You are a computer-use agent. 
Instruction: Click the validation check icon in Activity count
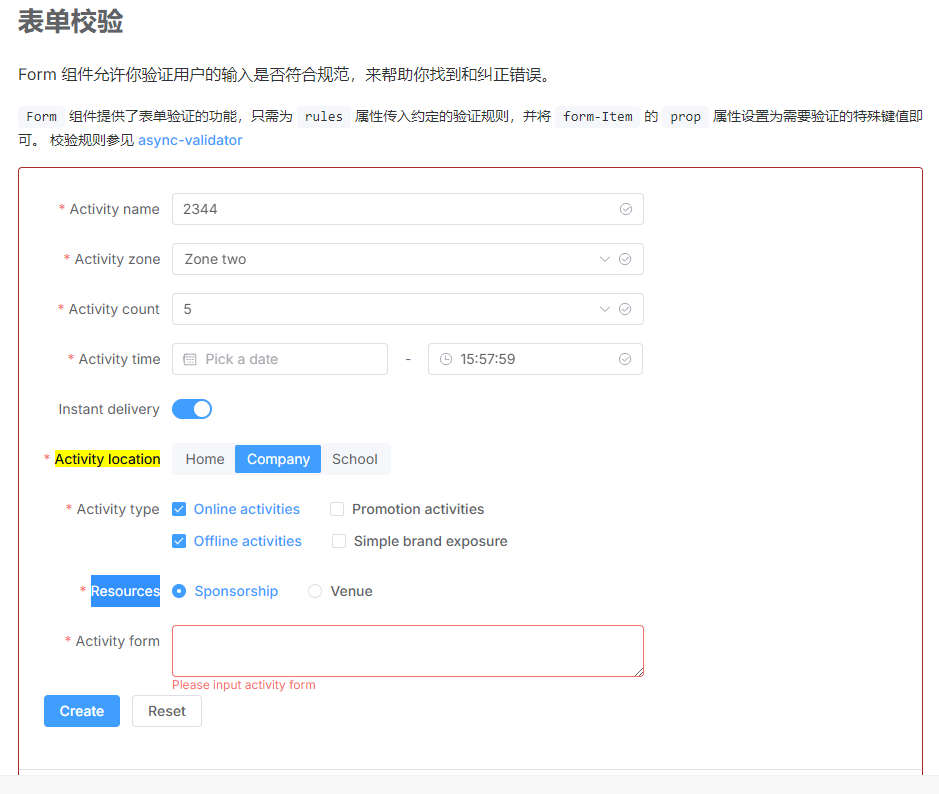click(625, 309)
